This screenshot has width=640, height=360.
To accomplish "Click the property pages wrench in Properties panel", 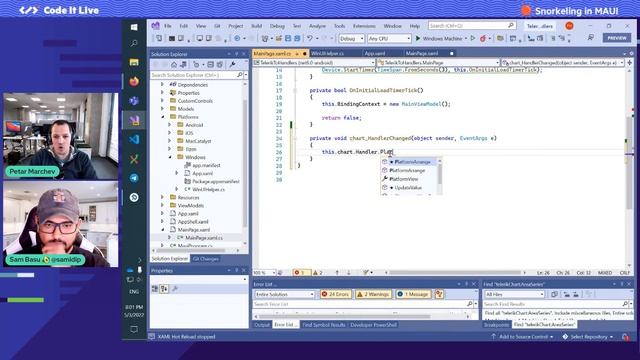I will click(175, 289).
